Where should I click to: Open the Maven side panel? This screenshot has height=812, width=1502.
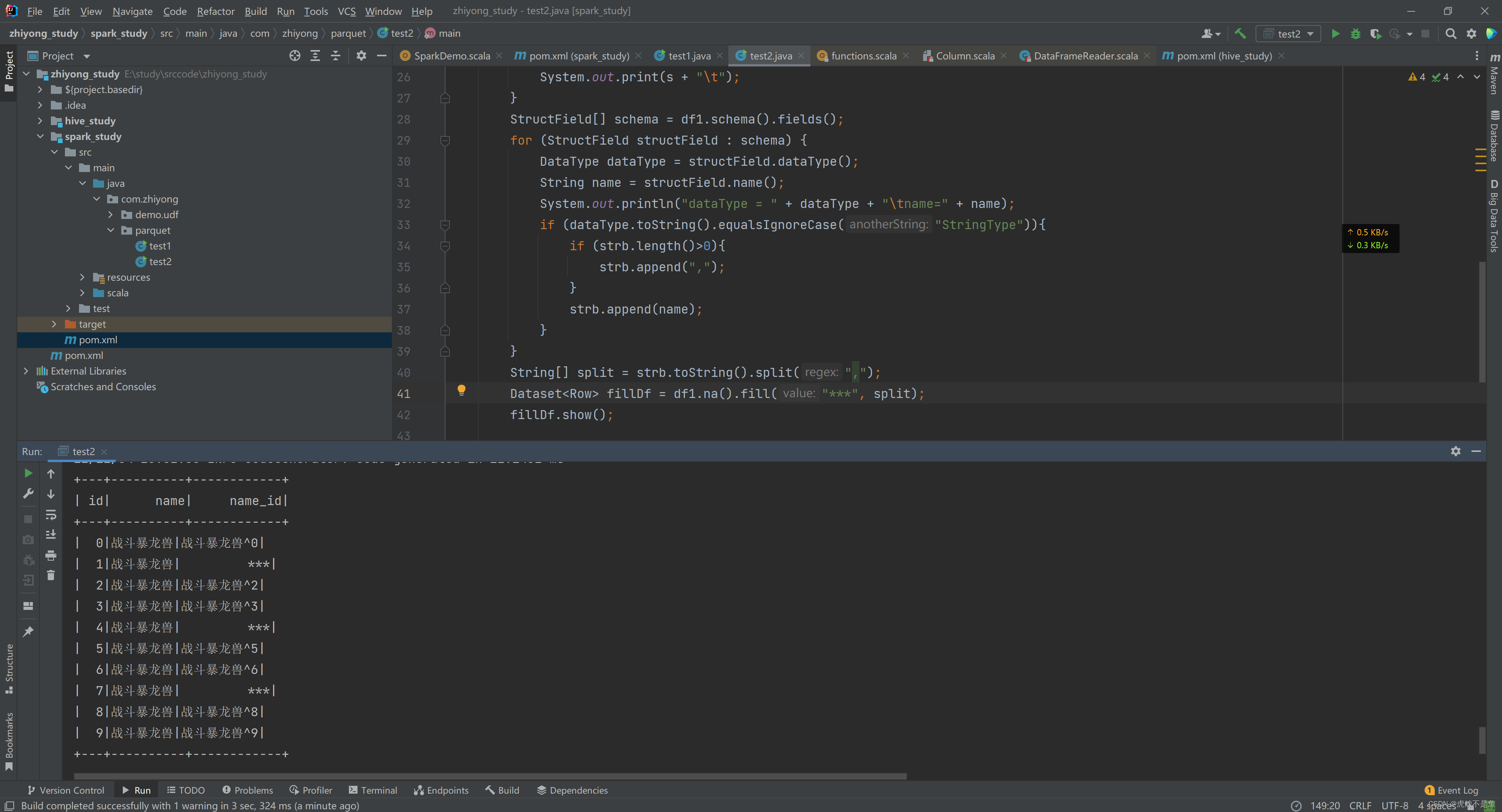point(1495,74)
